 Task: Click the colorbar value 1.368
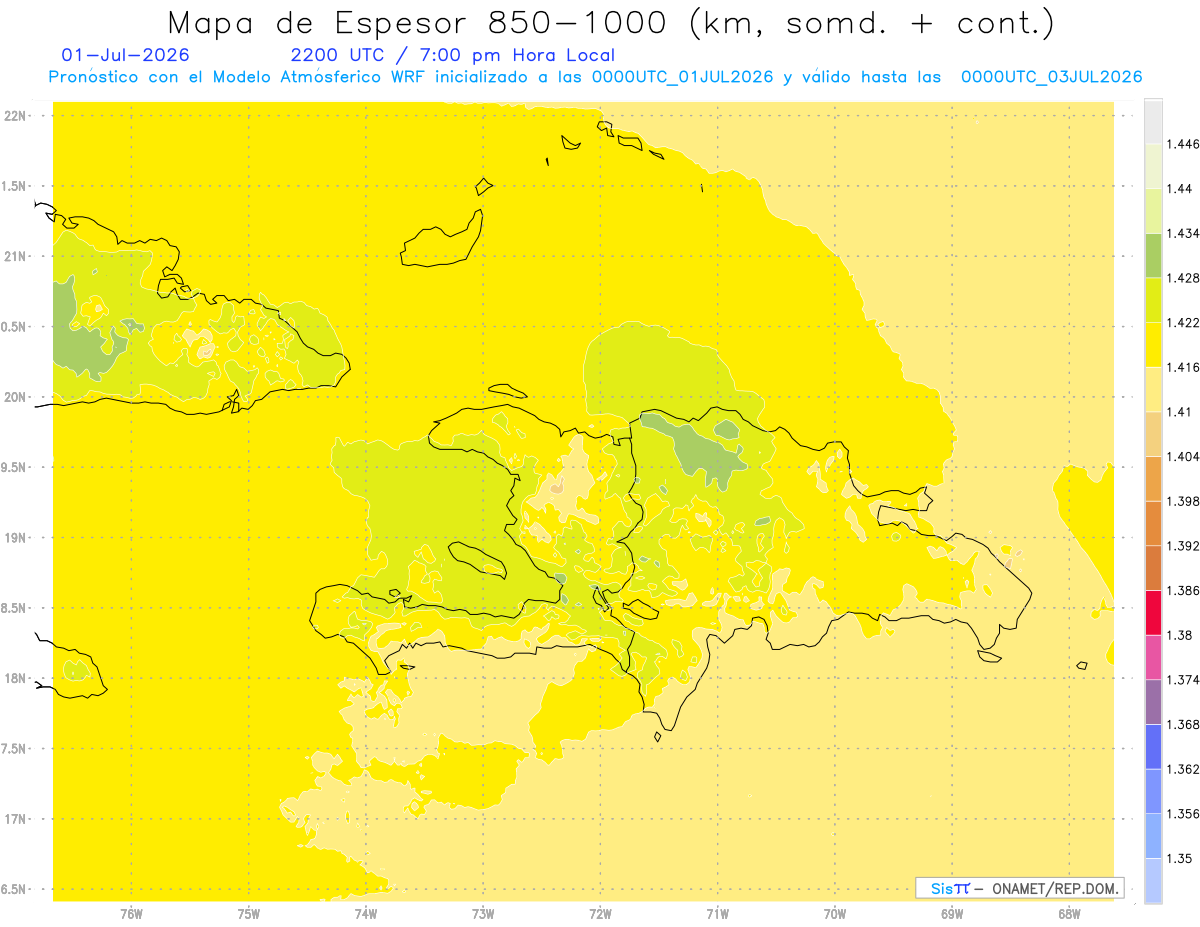coord(1185,724)
